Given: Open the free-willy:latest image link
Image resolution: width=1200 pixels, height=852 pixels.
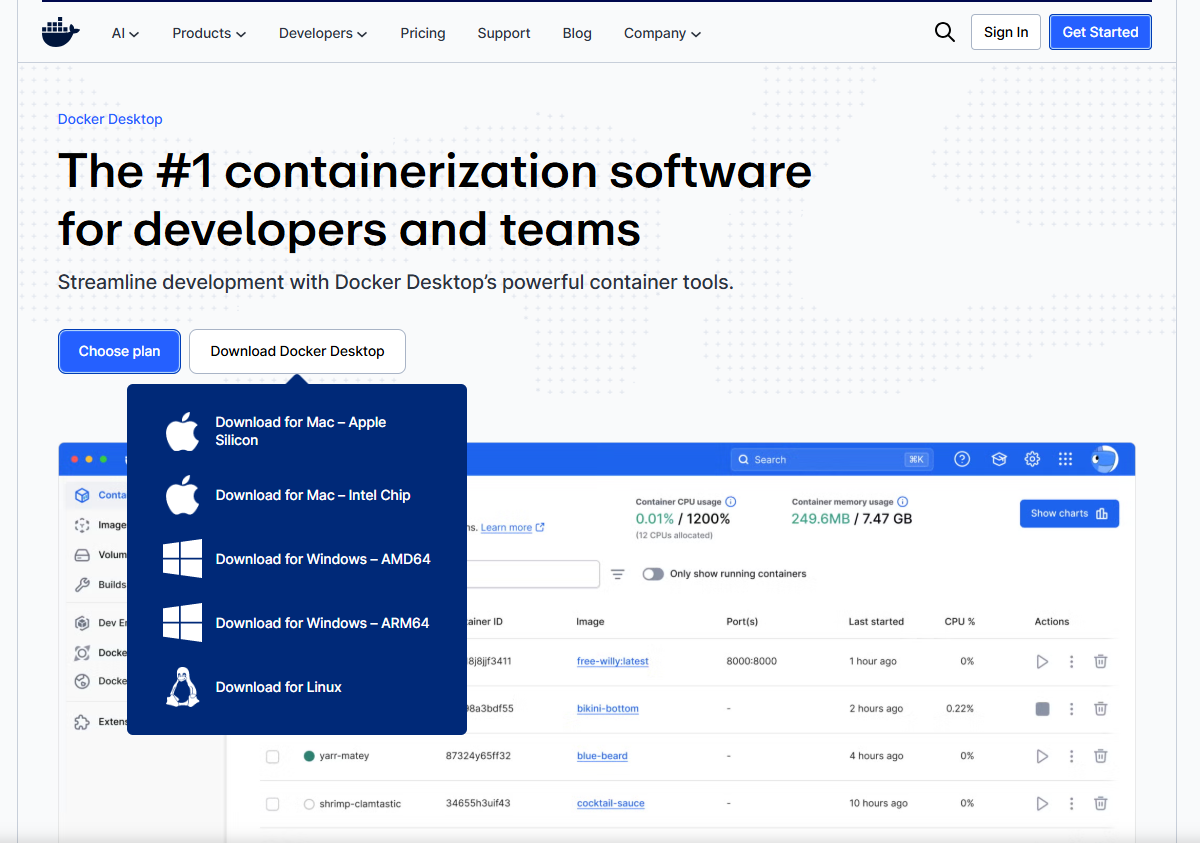Looking at the screenshot, I should click(613, 661).
